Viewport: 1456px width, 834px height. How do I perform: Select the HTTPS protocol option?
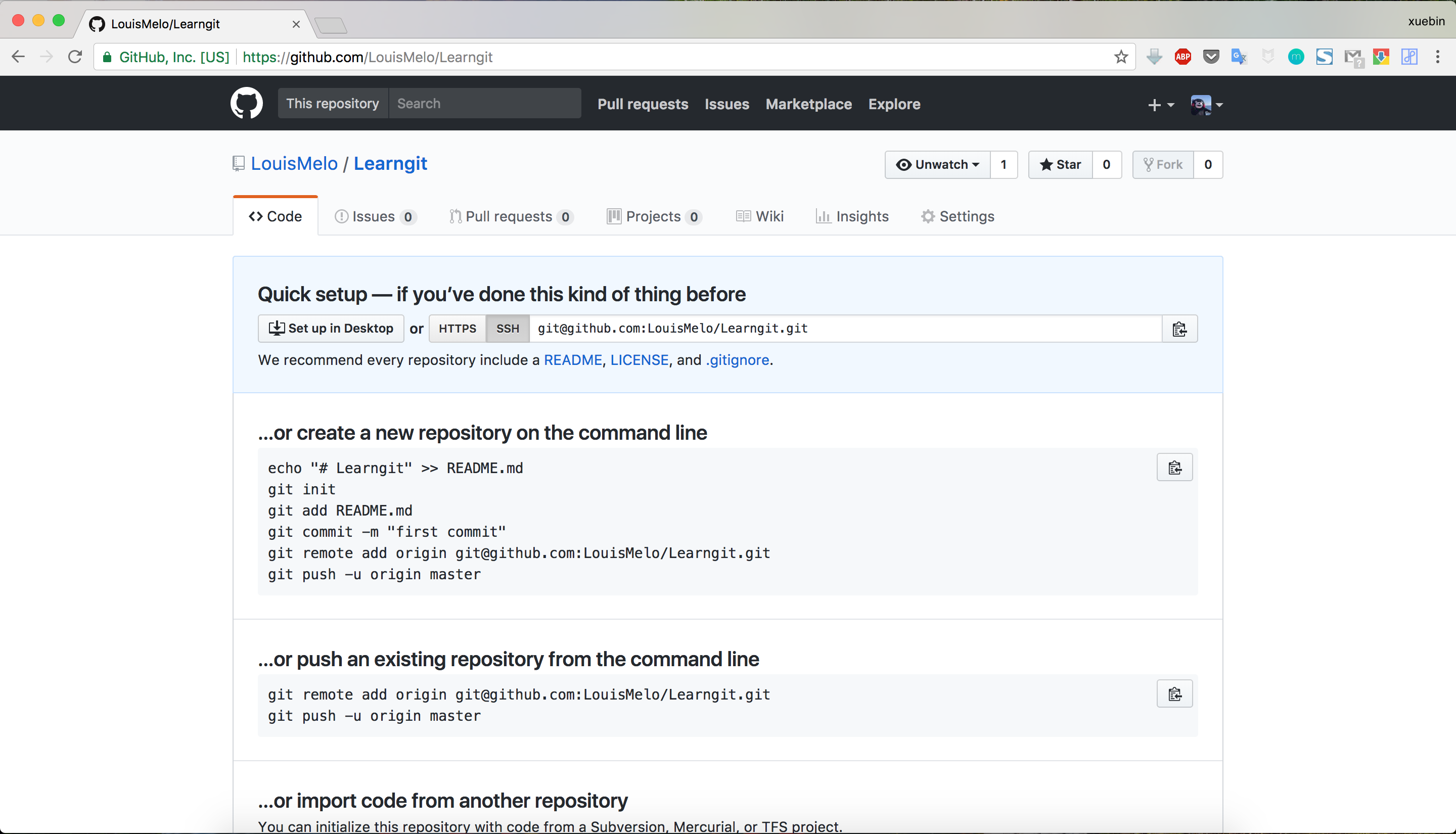tap(457, 329)
